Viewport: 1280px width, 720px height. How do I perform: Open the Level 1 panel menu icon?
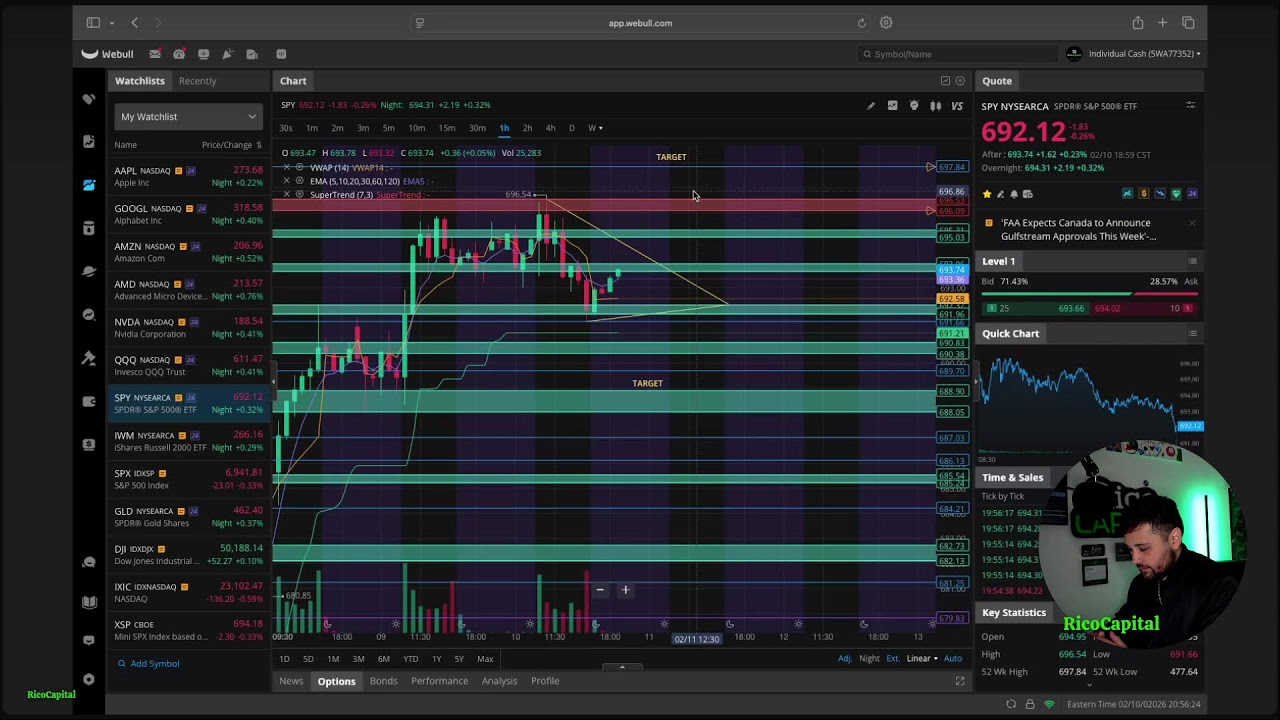[x=1192, y=261]
